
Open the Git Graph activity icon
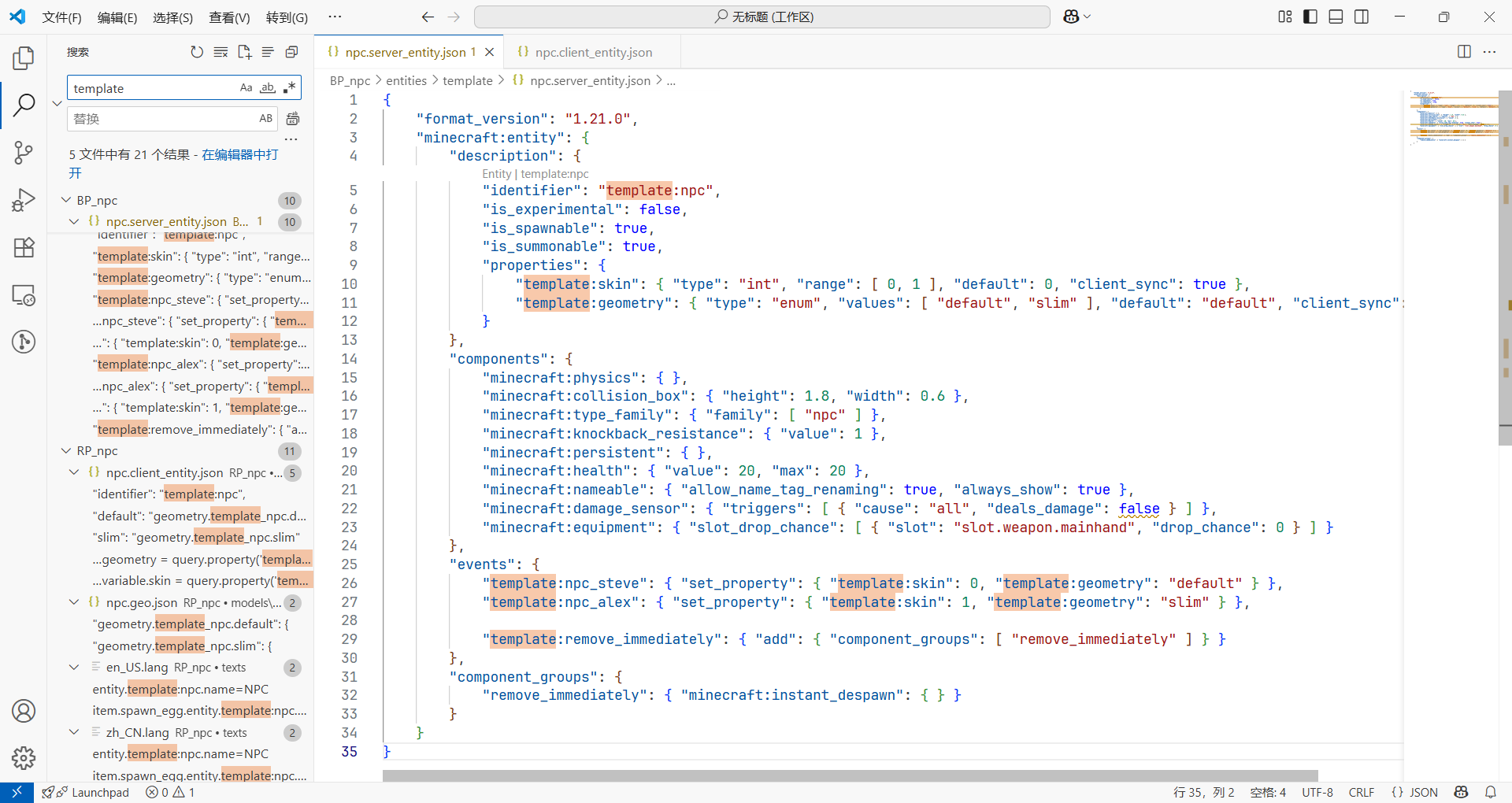point(24,342)
